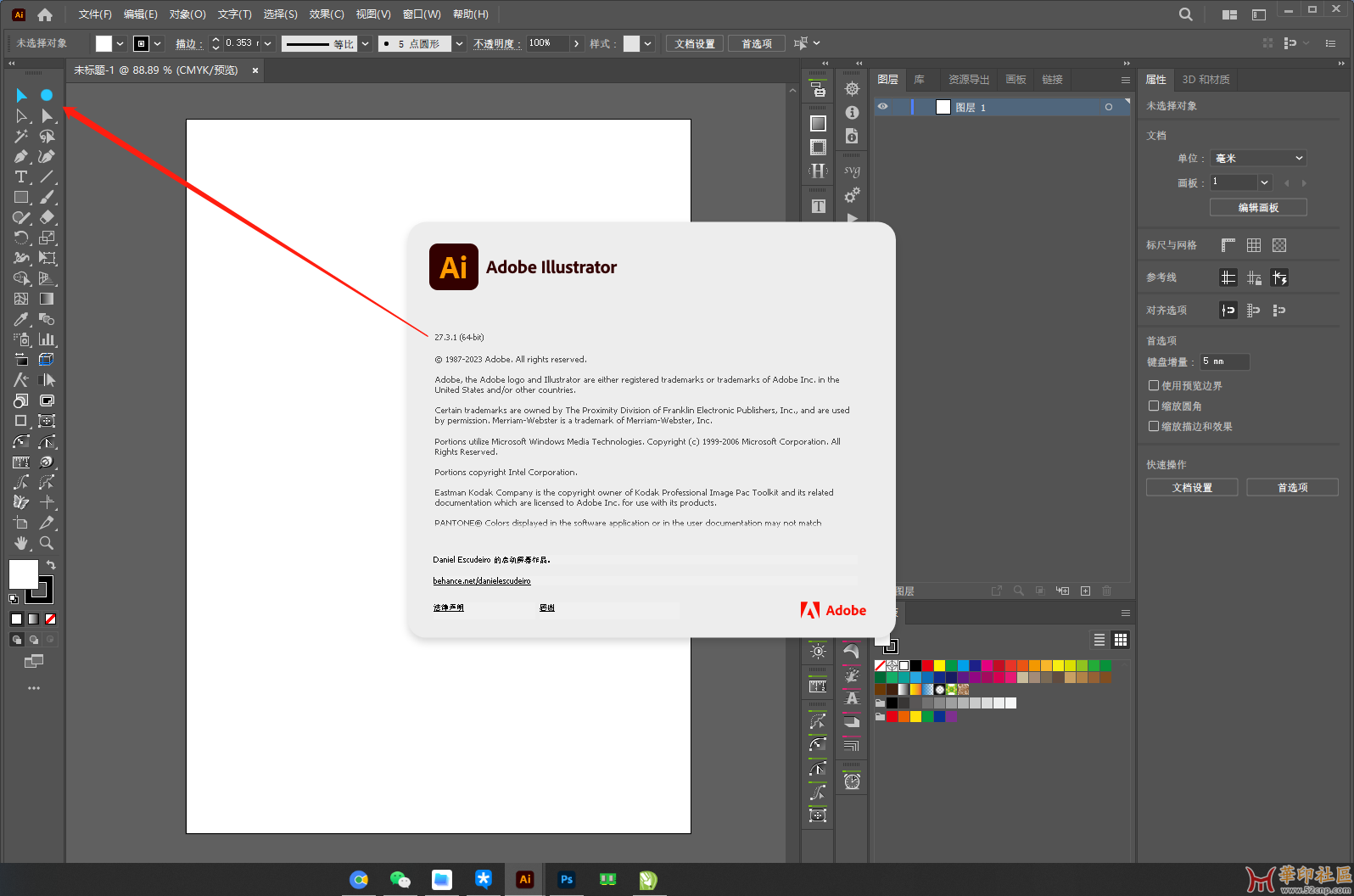1354x896 pixels.
Task: Show rulers icon in Properties panel
Action: point(1228,245)
